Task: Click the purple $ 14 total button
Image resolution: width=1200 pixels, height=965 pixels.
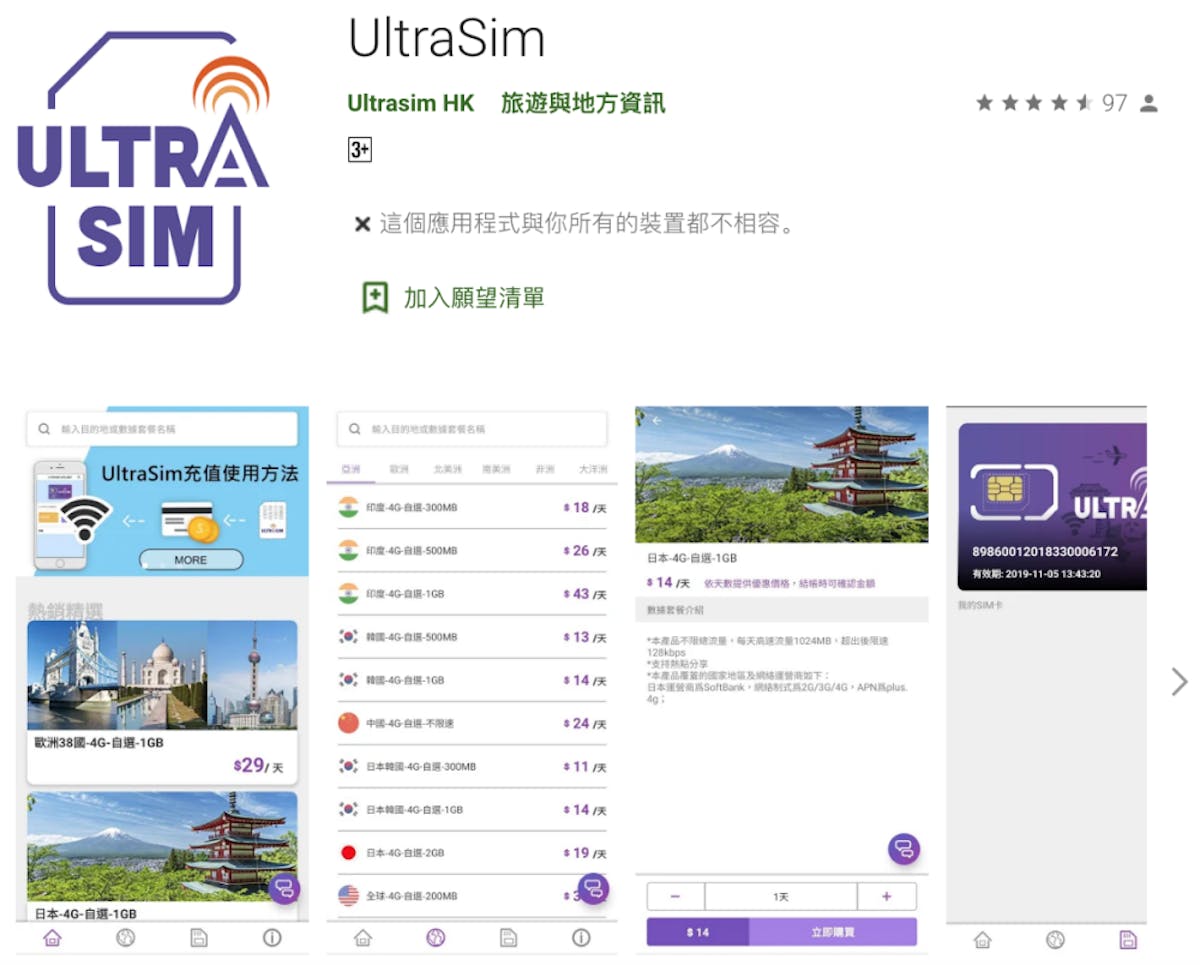Action: point(698,932)
